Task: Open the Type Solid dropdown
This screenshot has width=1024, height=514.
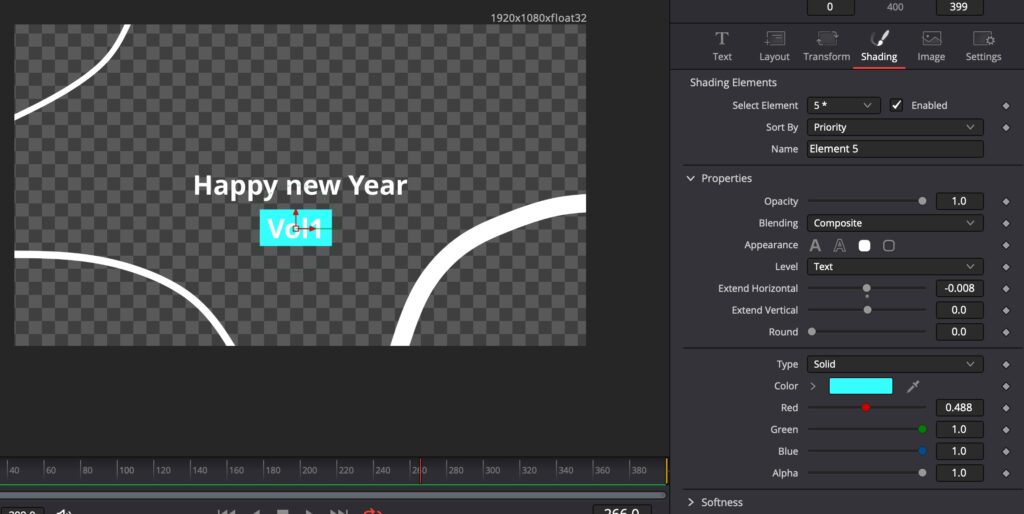Action: (895, 364)
